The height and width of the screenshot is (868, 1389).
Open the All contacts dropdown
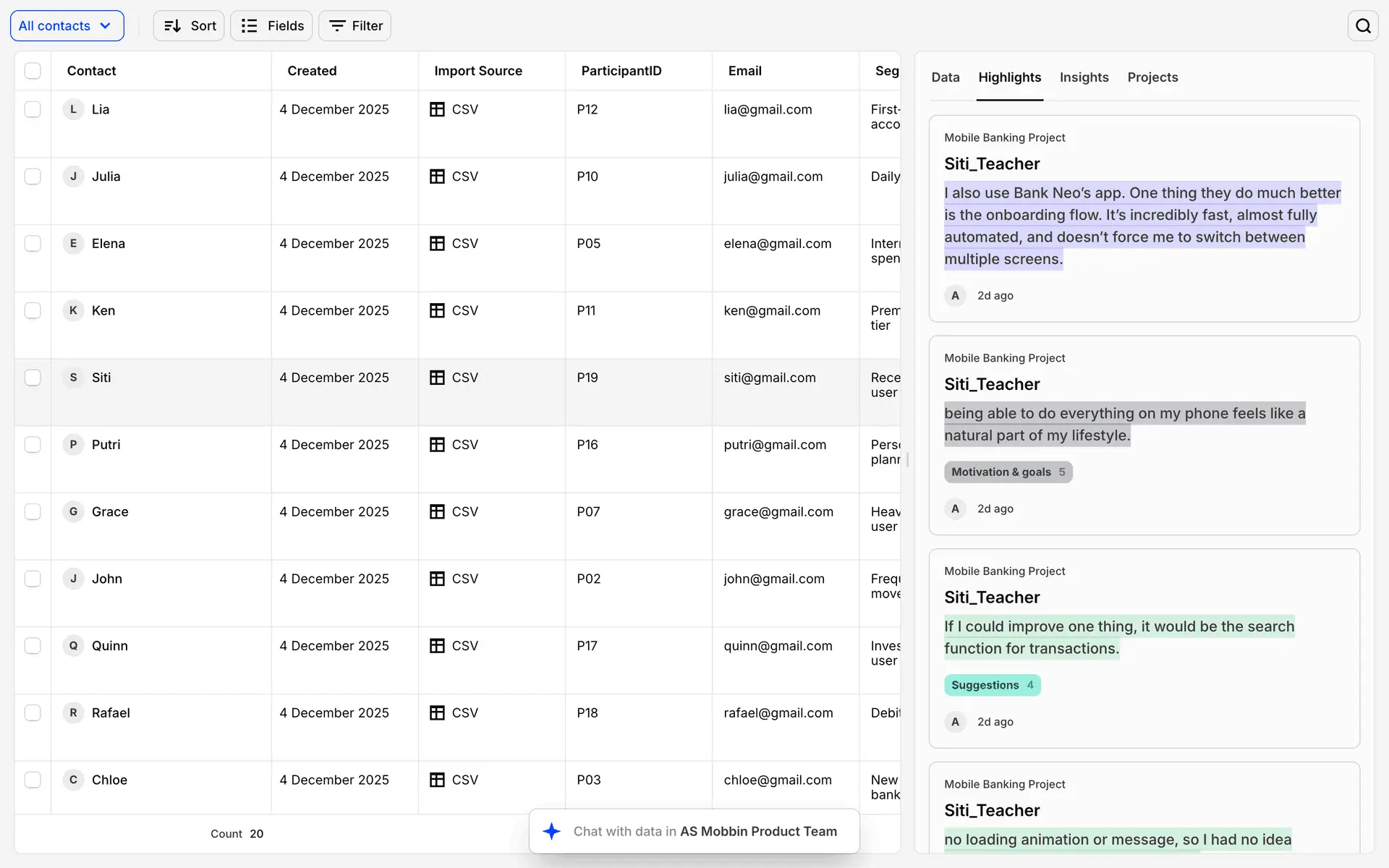67,26
